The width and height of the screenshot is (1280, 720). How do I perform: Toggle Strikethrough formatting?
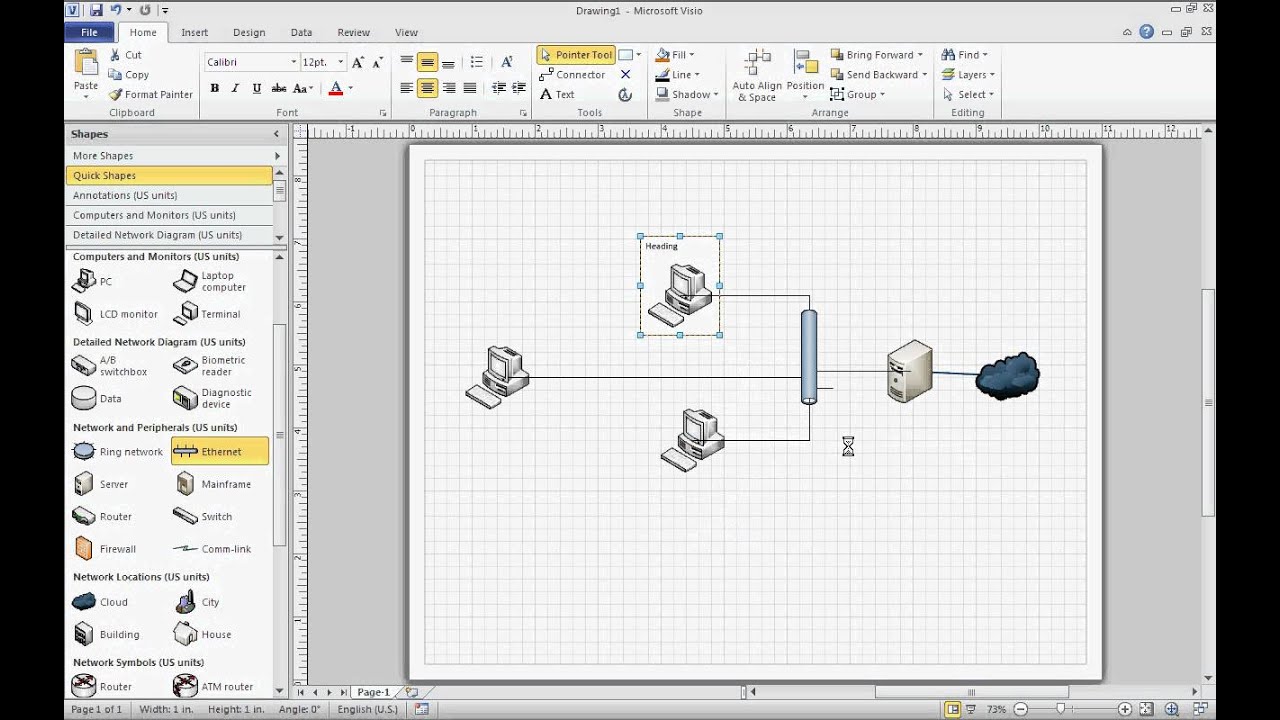278,88
